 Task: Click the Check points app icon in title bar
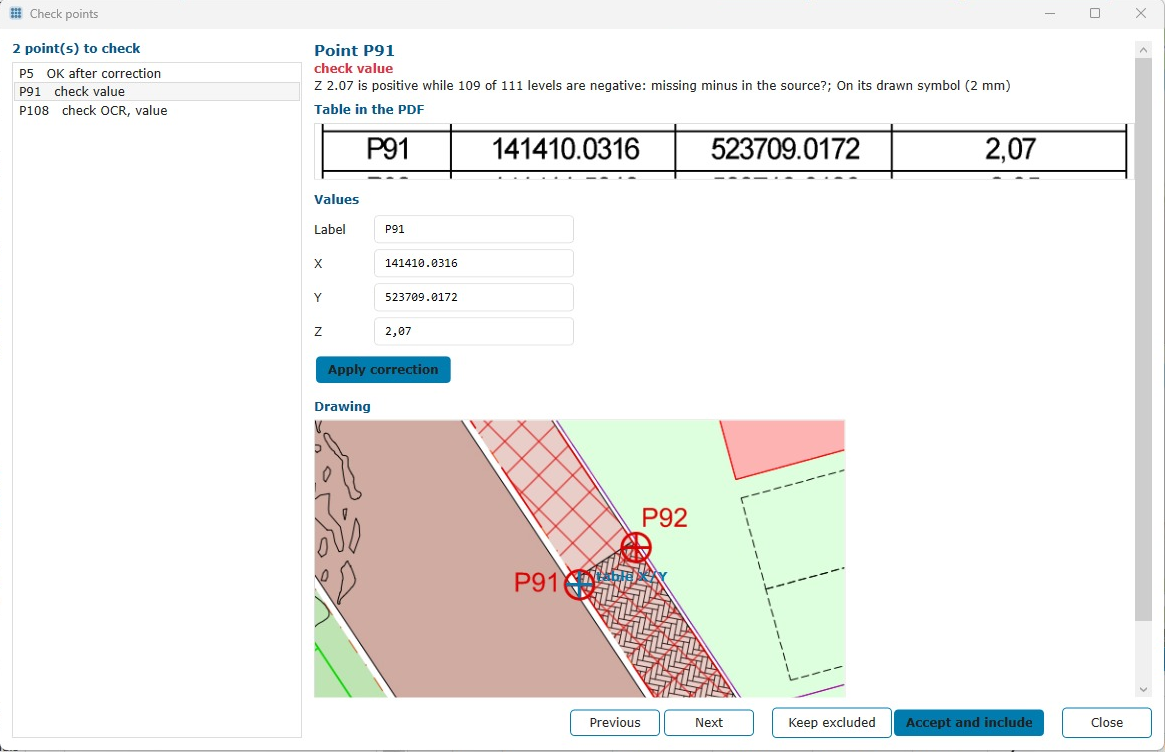(x=16, y=13)
